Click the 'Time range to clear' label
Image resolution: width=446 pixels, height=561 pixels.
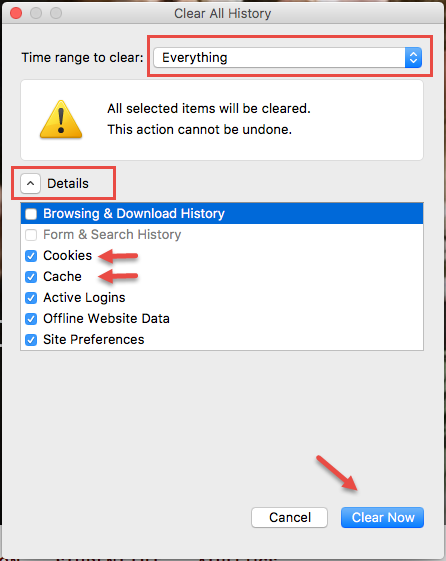[x=83, y=58]
